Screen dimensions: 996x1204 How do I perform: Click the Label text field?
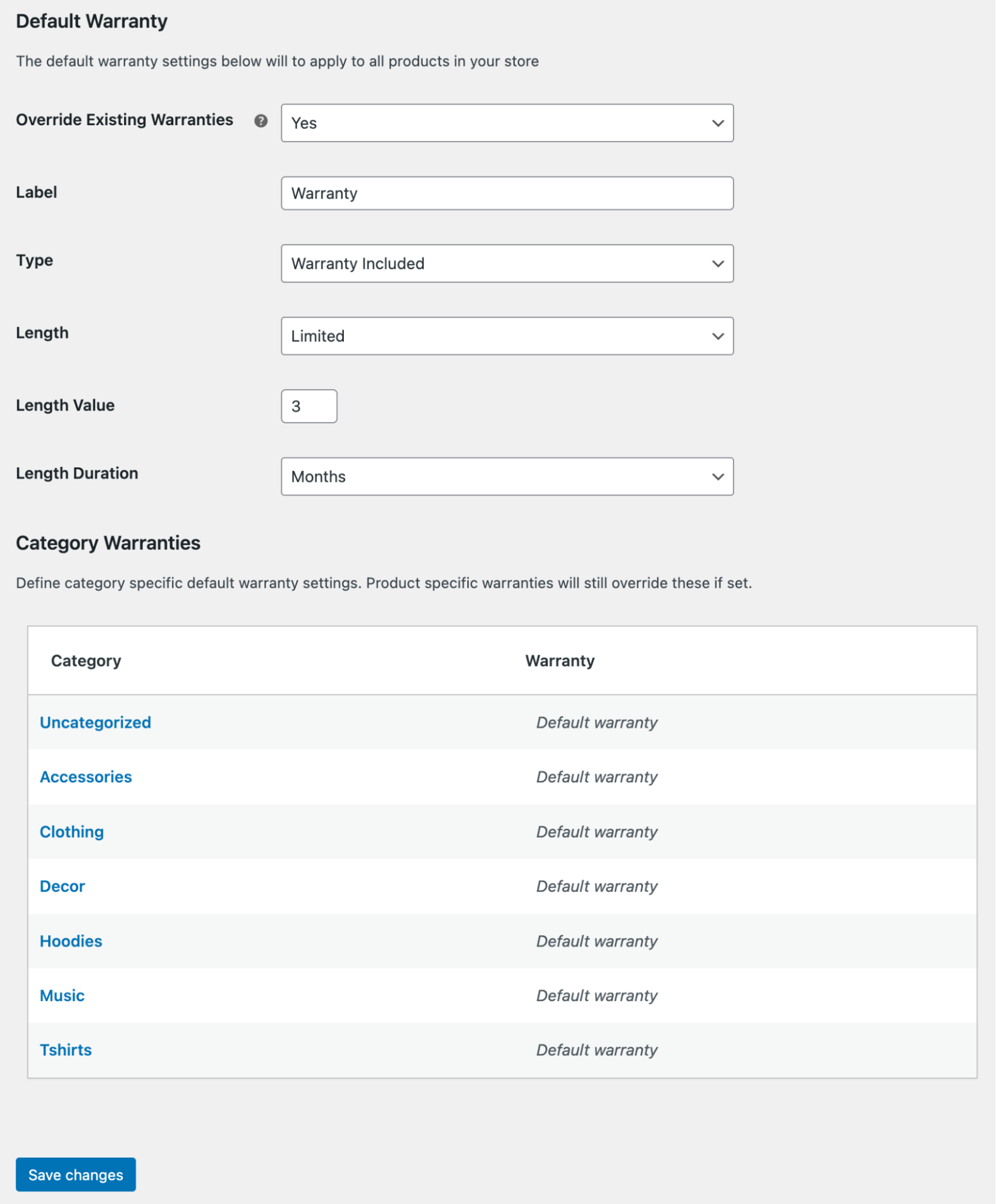(507, 193)
